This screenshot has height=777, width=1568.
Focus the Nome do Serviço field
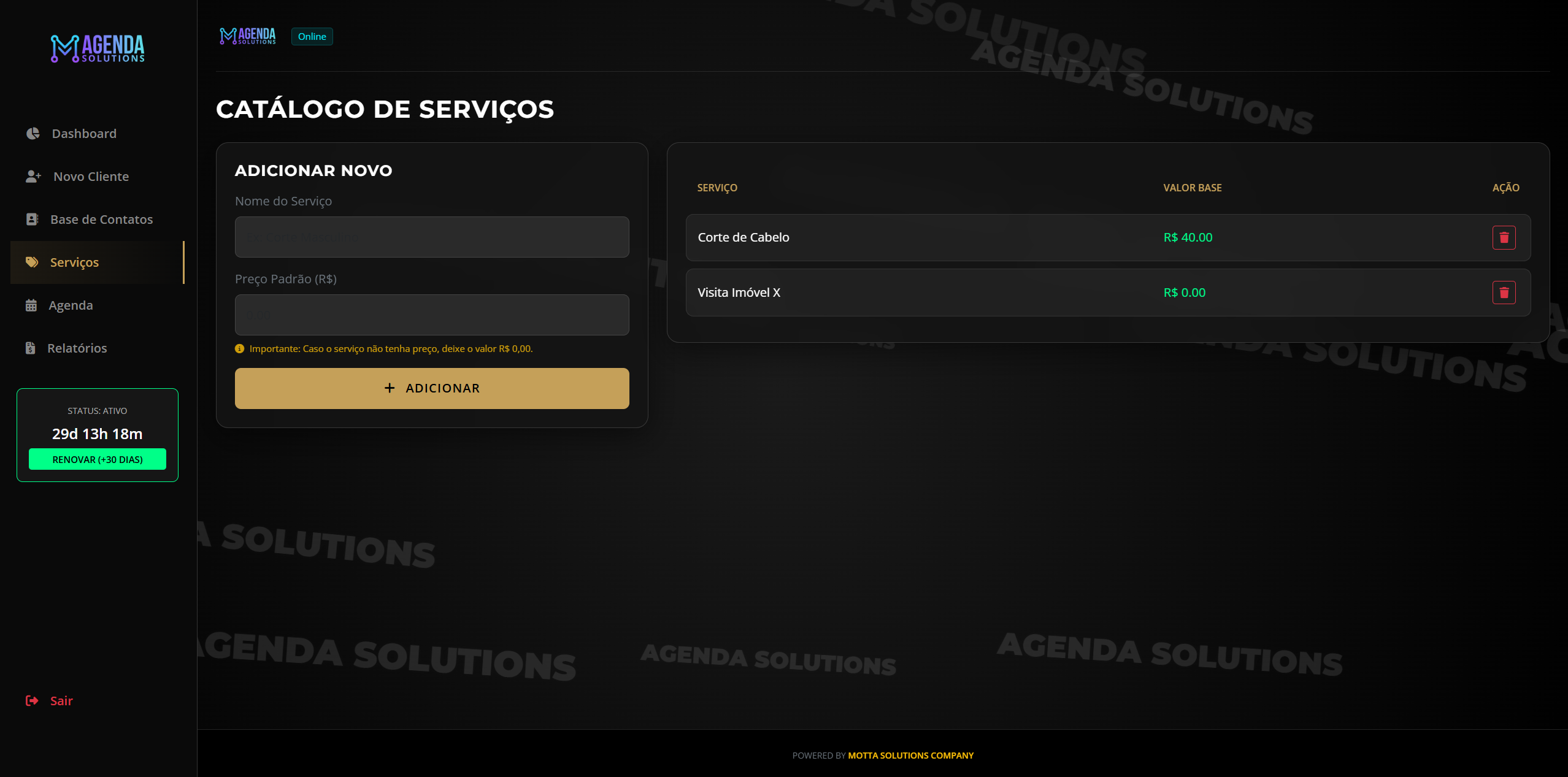pos(432,237)
